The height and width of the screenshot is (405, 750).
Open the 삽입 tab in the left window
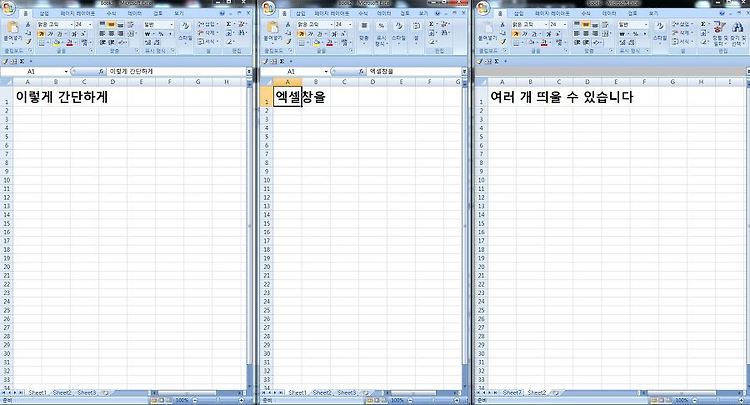[x=44, y=13]
